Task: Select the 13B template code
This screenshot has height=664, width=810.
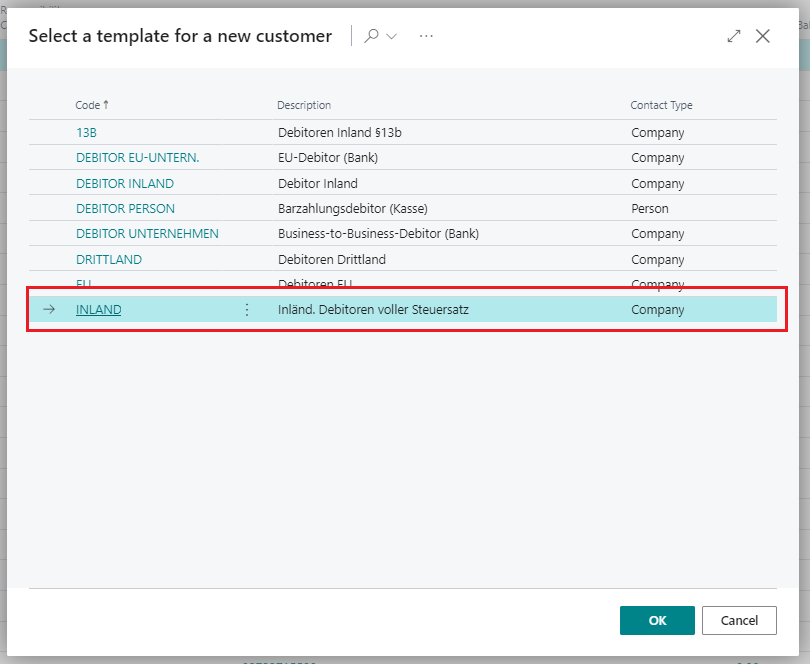Action: (86, 133)
